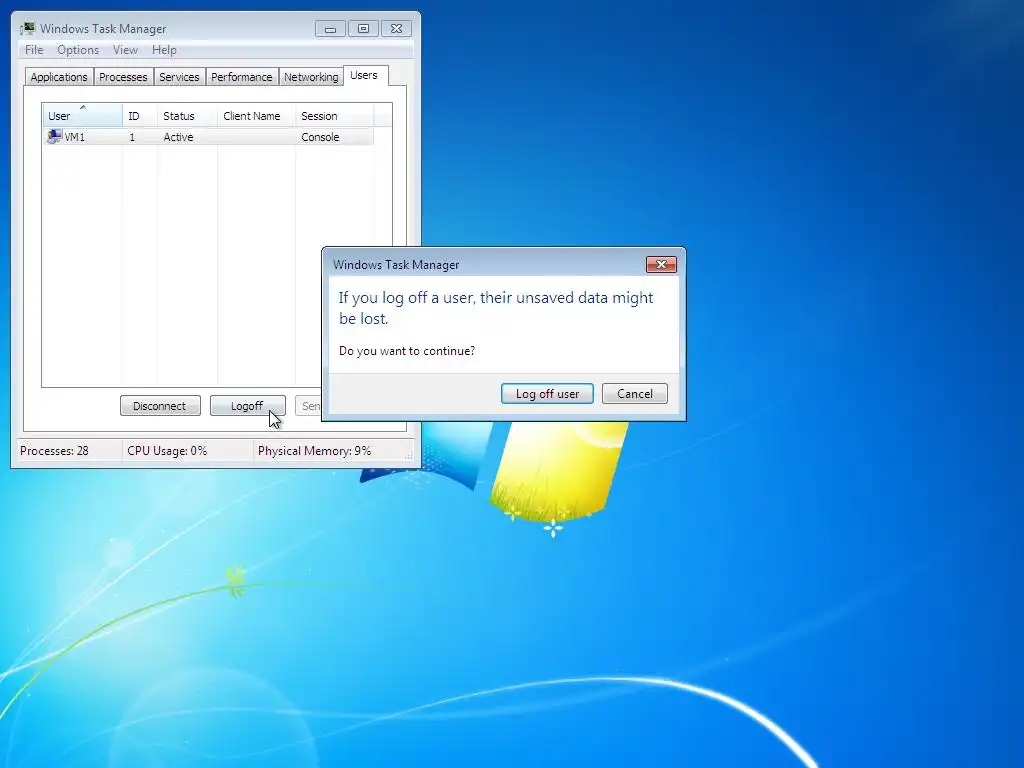Switch to the Processes tab

pyautogui.click(x=123, y=77)
